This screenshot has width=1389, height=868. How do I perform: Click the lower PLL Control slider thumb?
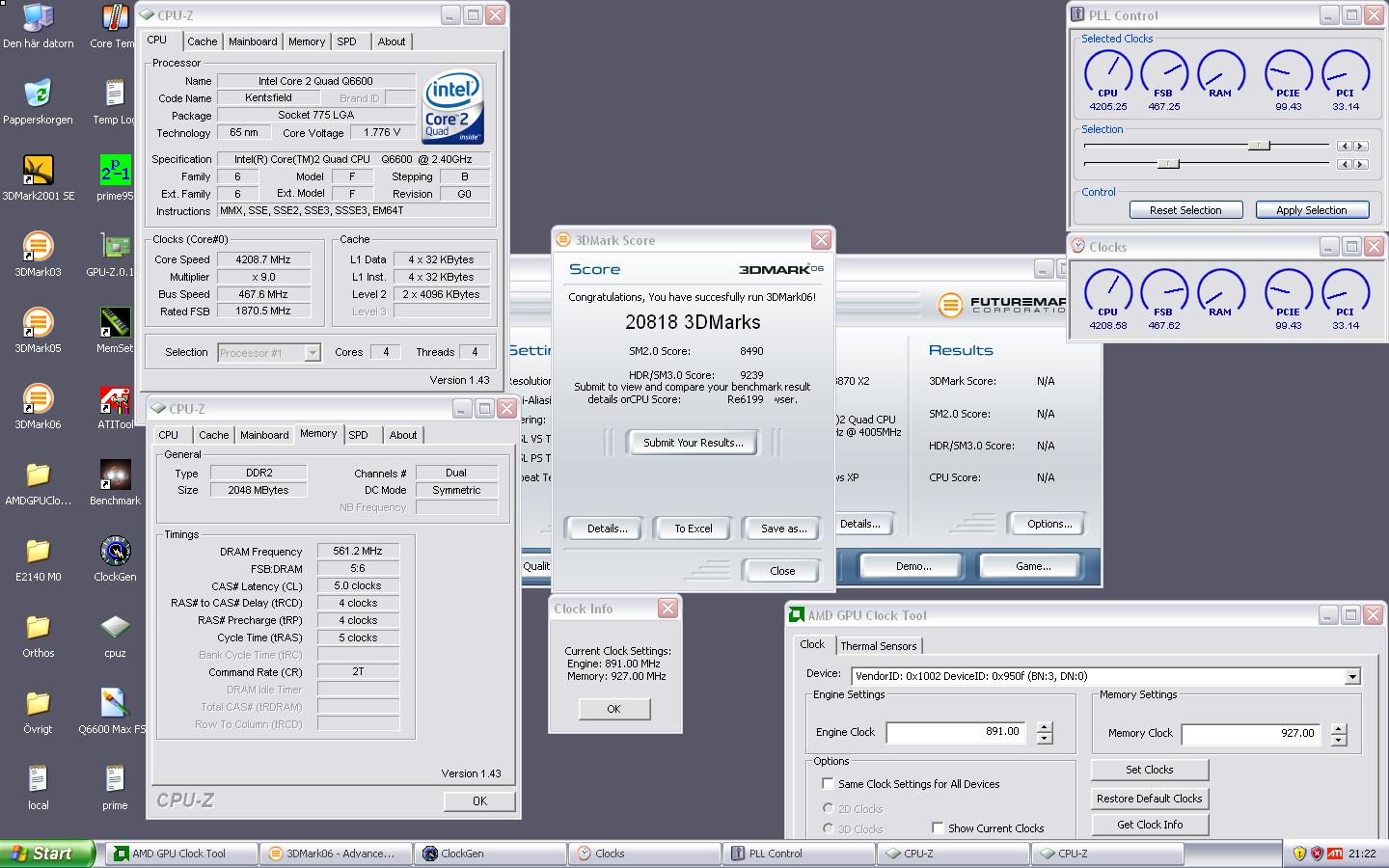(x=1168, y=164)
